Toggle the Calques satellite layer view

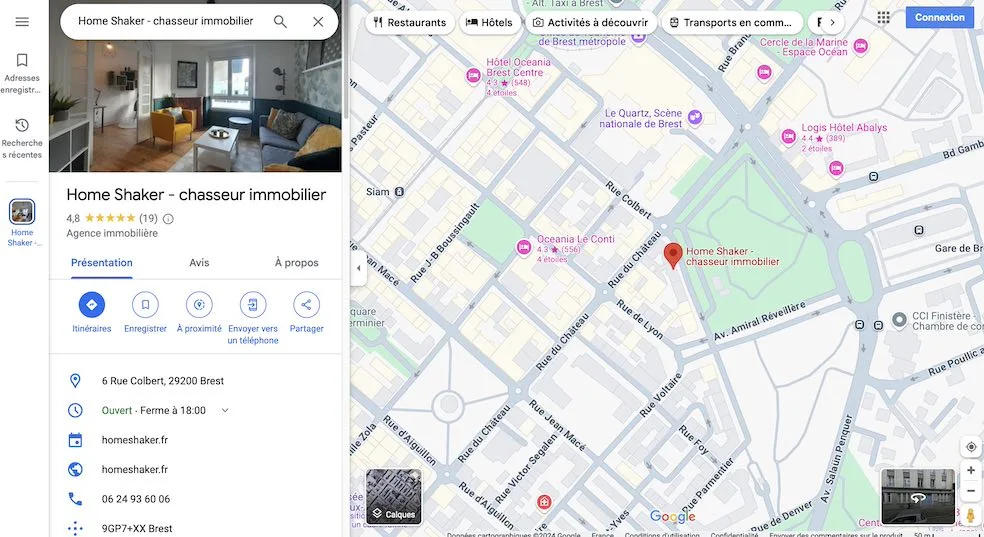pos(394,496)
